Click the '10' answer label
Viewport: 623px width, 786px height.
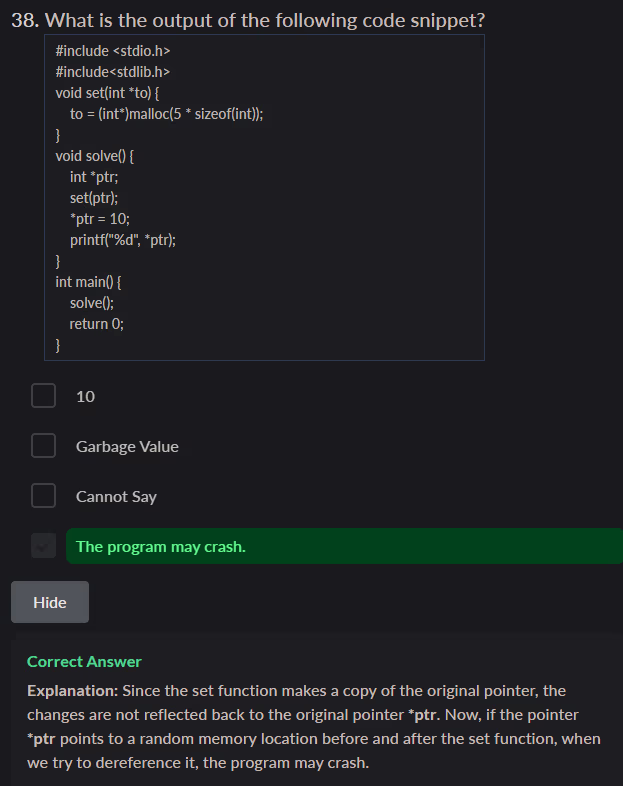coord(86,397)
